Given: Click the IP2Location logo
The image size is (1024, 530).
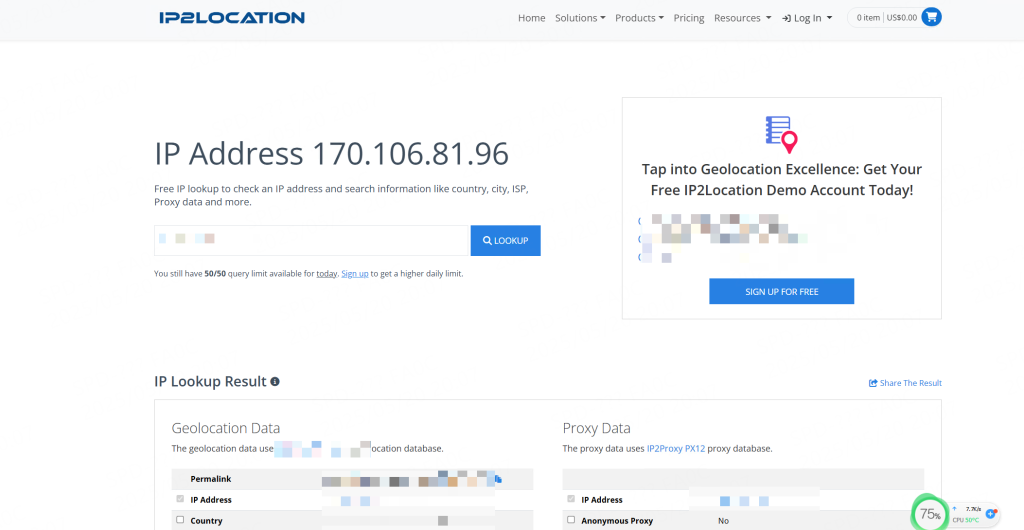Looking at the screenshot, I should coord(231,17).
